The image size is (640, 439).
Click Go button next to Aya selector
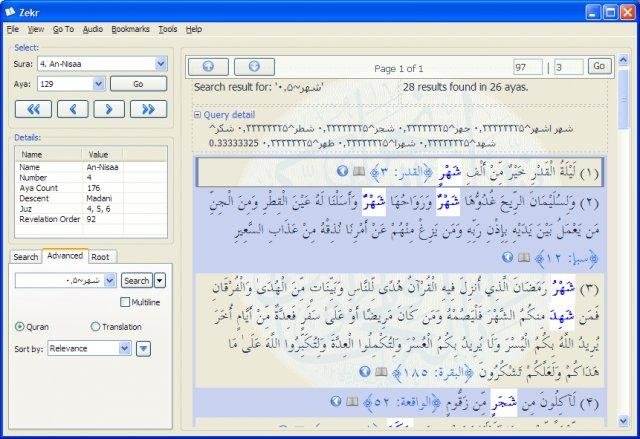tap(138, 84)
